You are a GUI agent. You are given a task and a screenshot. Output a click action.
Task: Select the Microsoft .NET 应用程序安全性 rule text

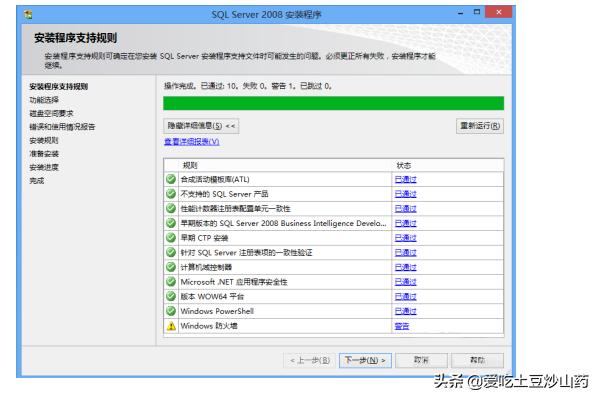pos(234,282)
